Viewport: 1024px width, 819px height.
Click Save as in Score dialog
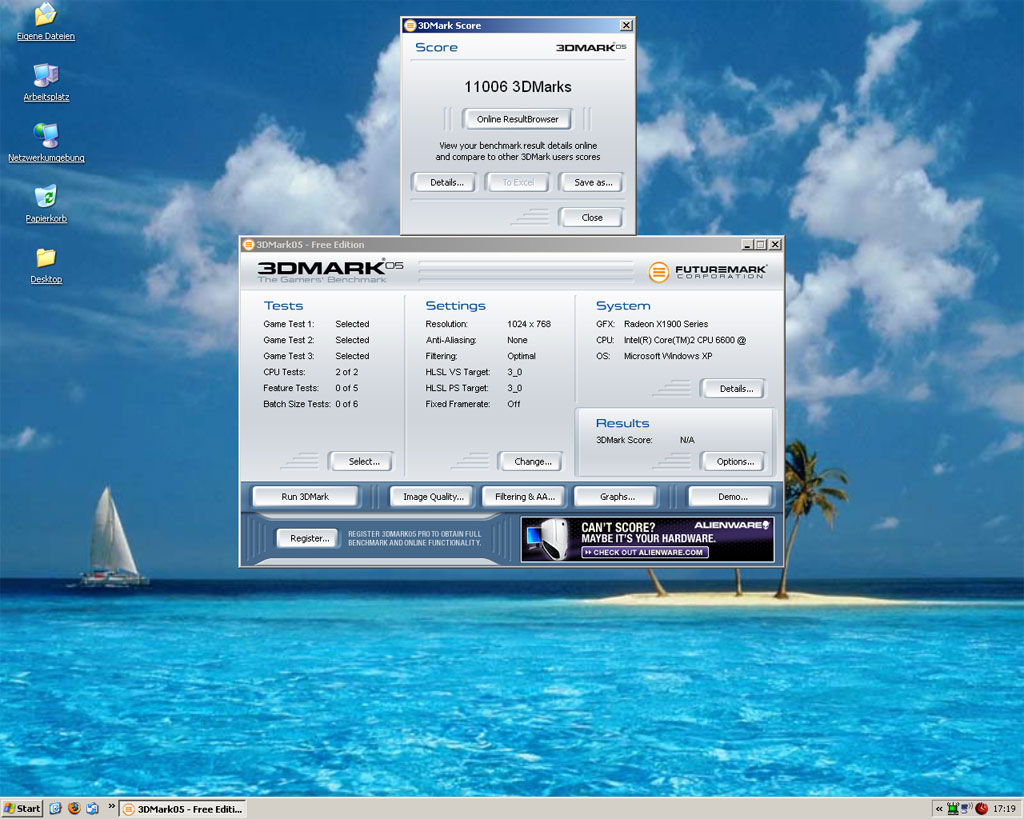click(x=593, y=182)
